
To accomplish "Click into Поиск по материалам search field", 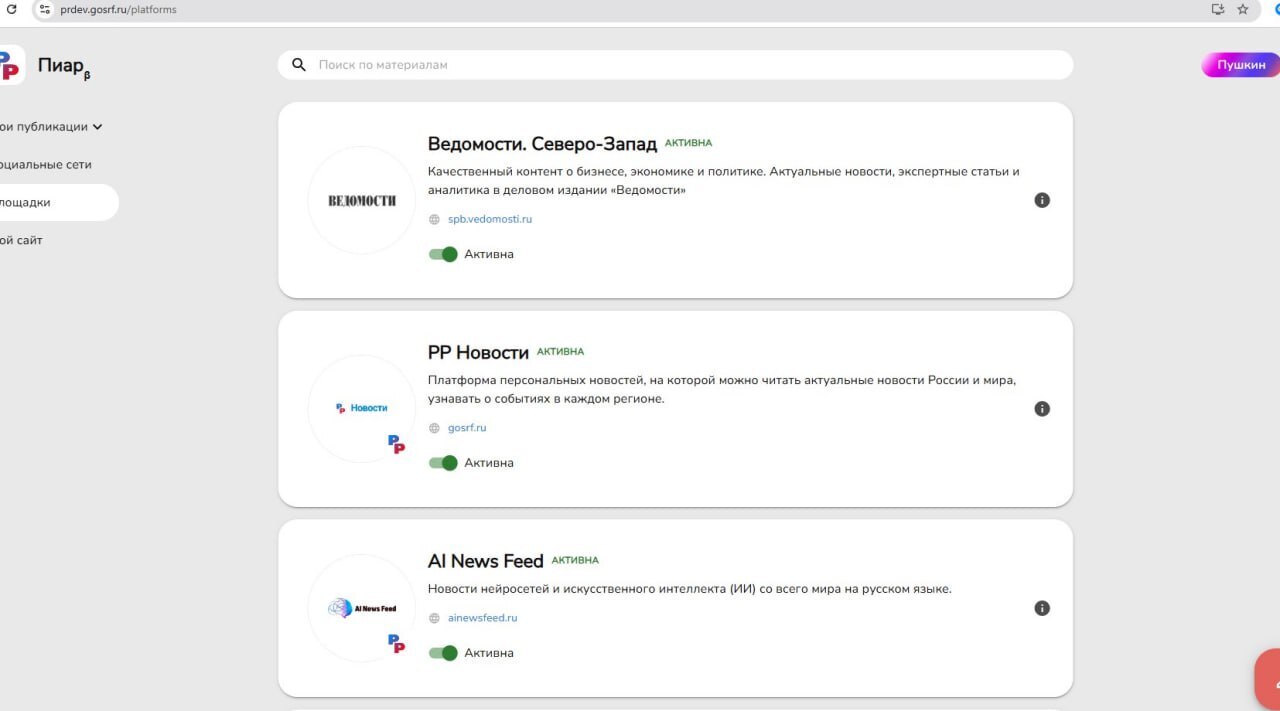I will 675,65.
